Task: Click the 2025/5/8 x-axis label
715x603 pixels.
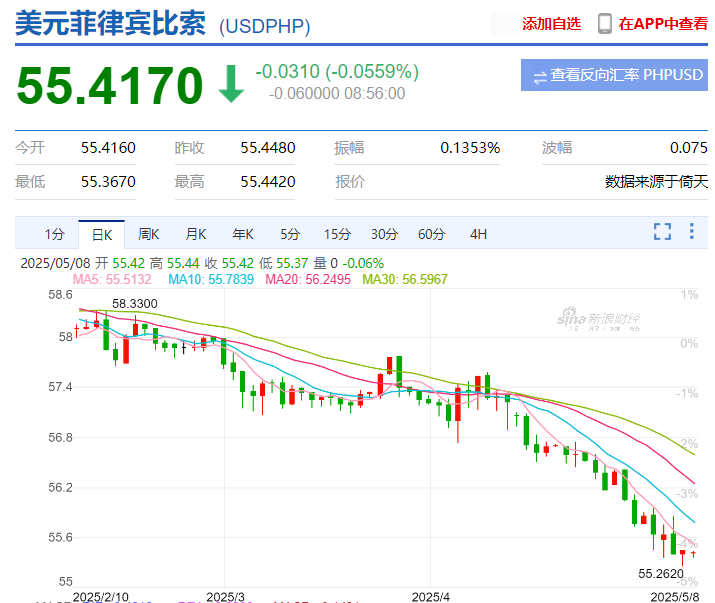Action: (x=675, y=597)
